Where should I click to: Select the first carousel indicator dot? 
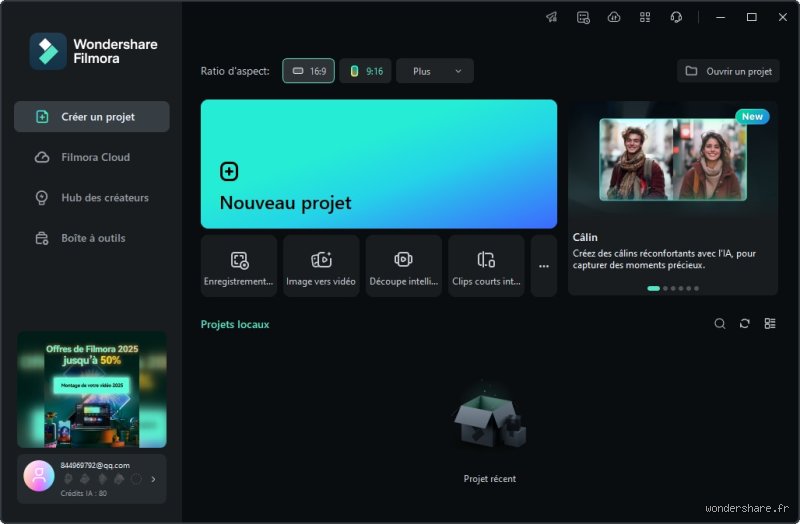pyautogui.click(x=654, y=288)
